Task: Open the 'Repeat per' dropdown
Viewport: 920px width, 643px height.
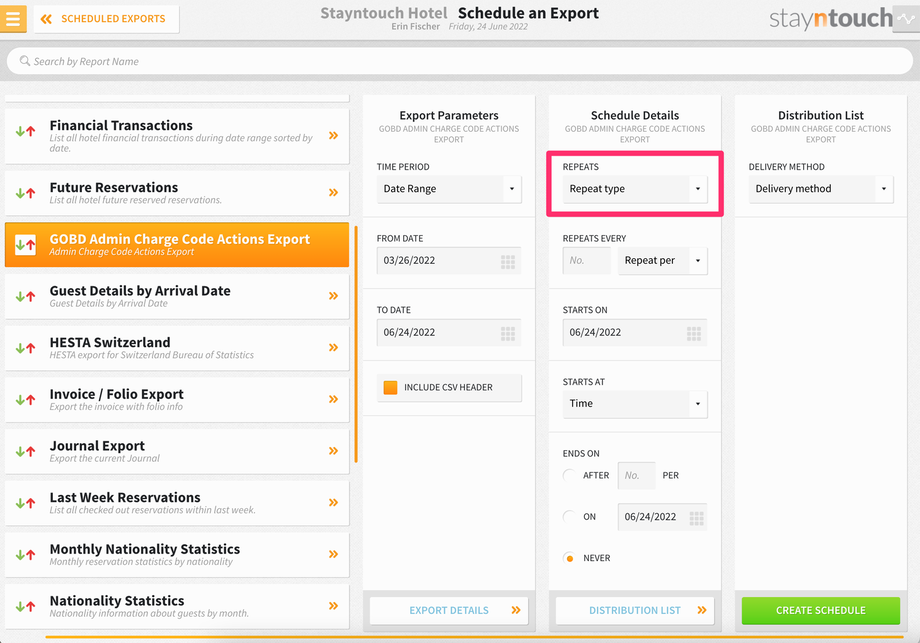Action: point(662,260)
